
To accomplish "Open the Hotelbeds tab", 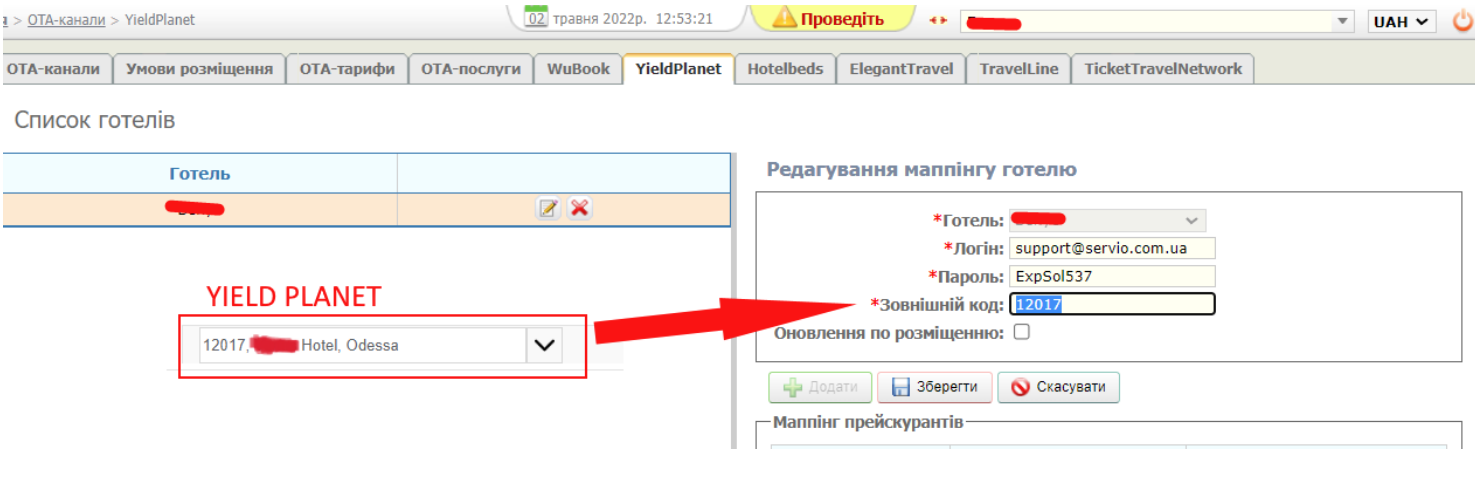I will 785,69.
